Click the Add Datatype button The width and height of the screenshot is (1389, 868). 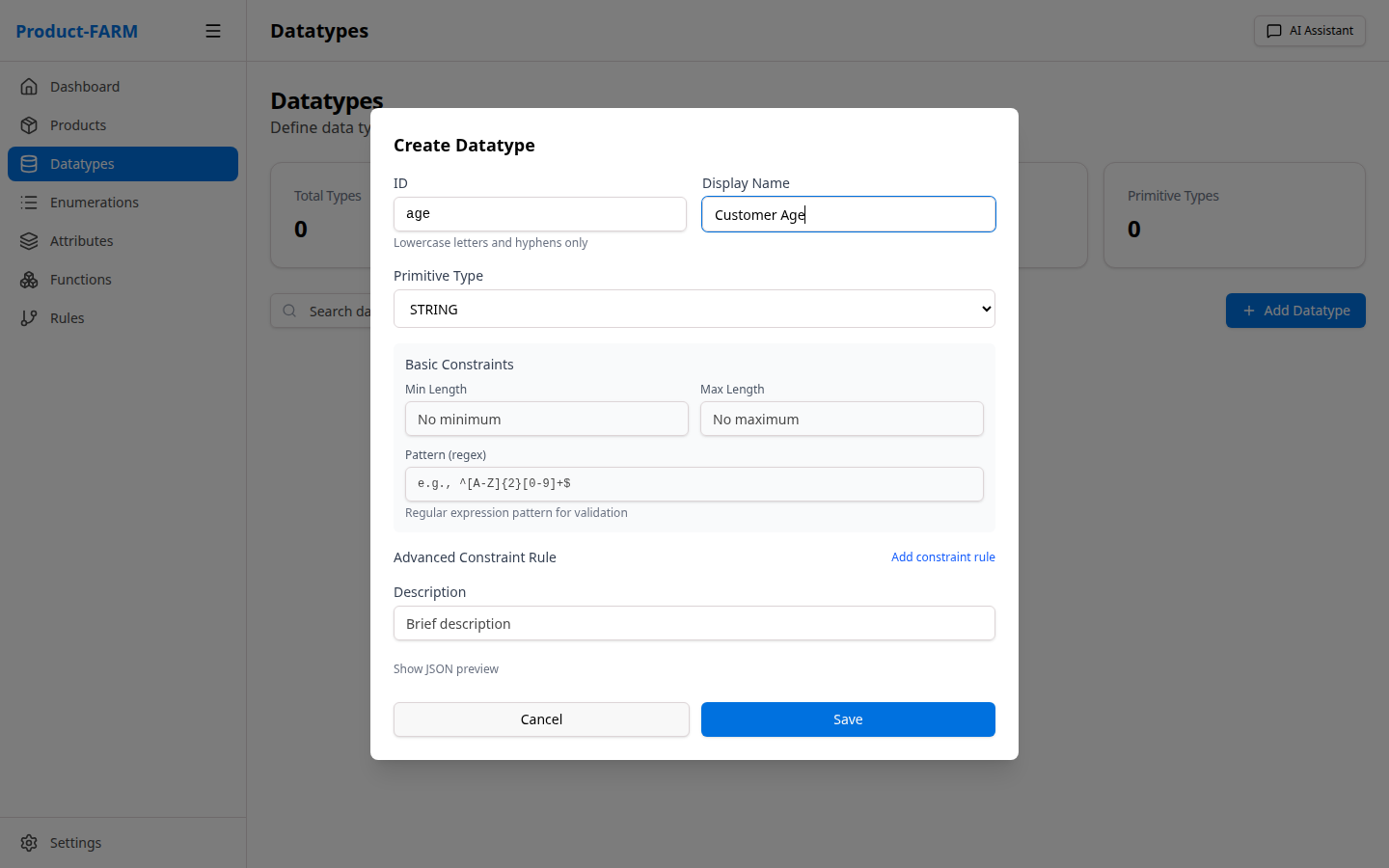[x=1295, y=311]
